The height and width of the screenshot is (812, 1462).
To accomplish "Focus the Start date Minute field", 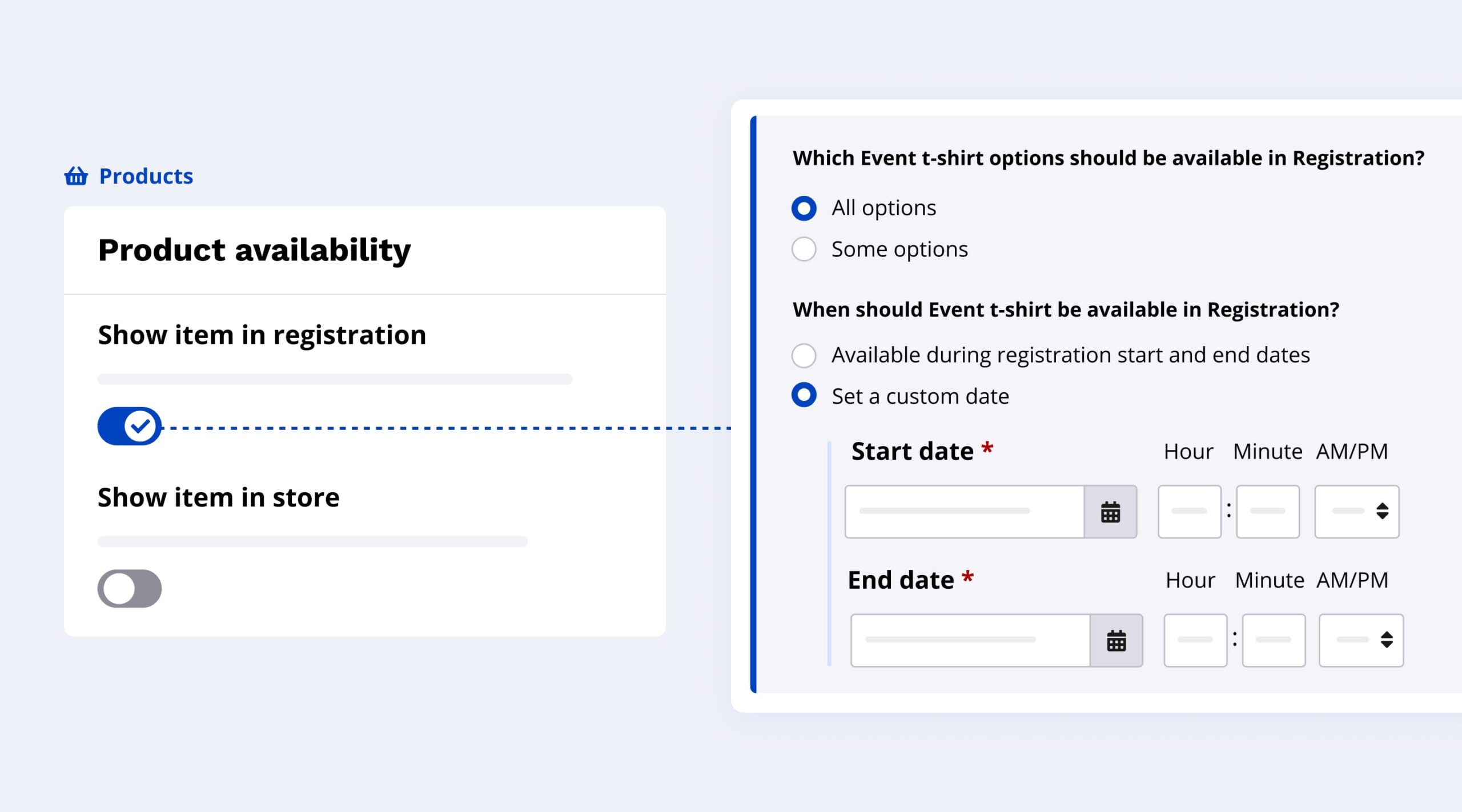I will click(x=1268, y=512).
